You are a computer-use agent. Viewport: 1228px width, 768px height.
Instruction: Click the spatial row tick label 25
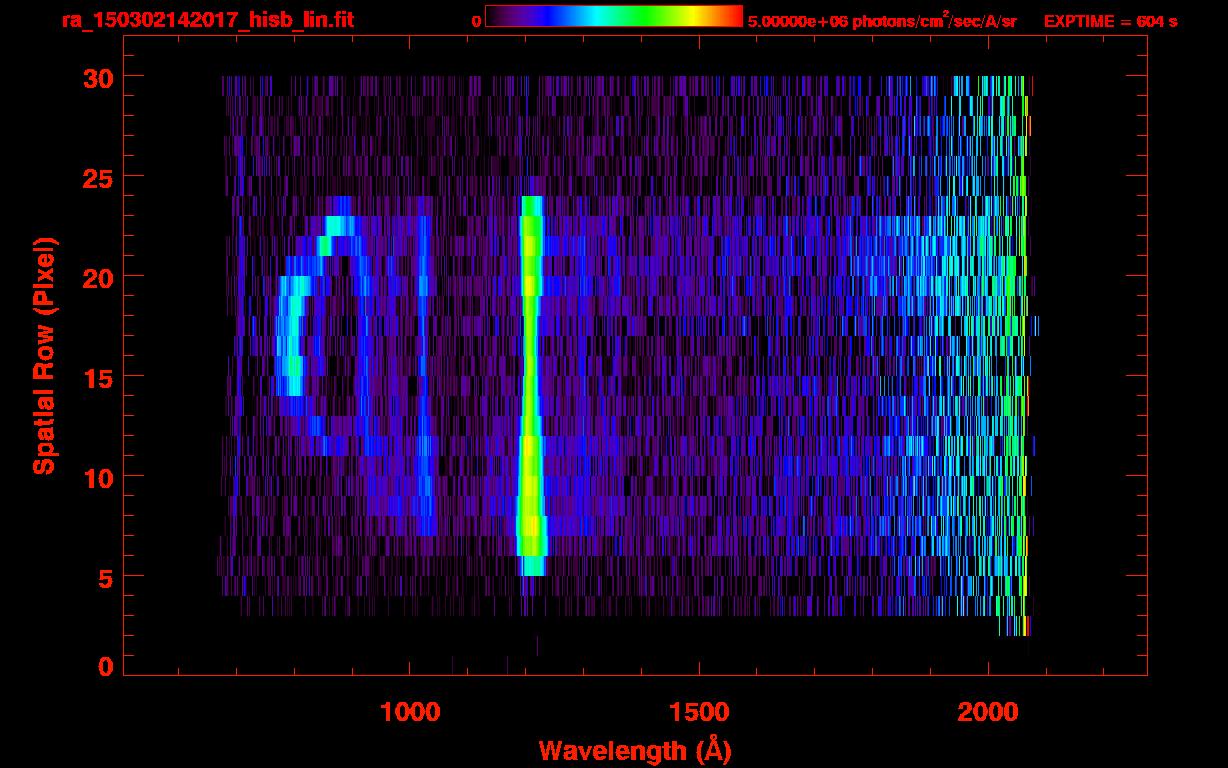coord(98,177)
